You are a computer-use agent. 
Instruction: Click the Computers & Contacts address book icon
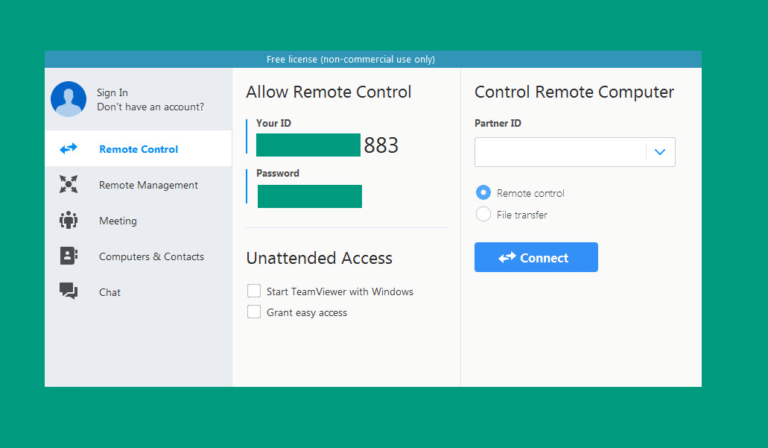coord(69,256)
